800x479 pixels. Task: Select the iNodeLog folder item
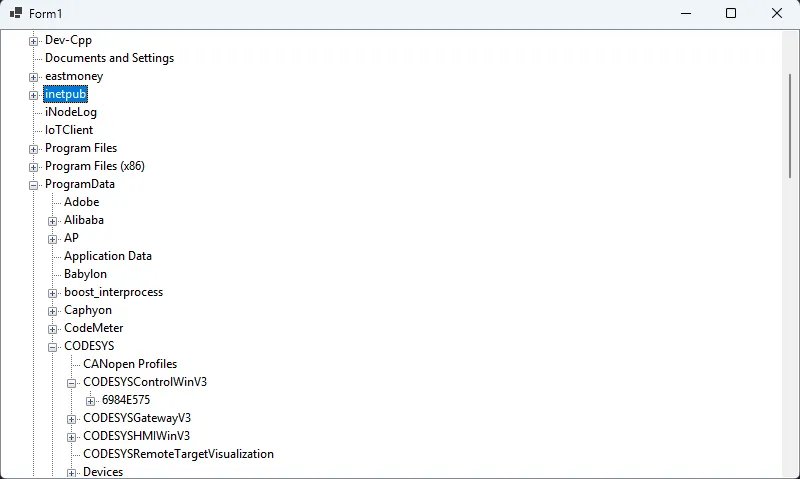coord(70,112)
